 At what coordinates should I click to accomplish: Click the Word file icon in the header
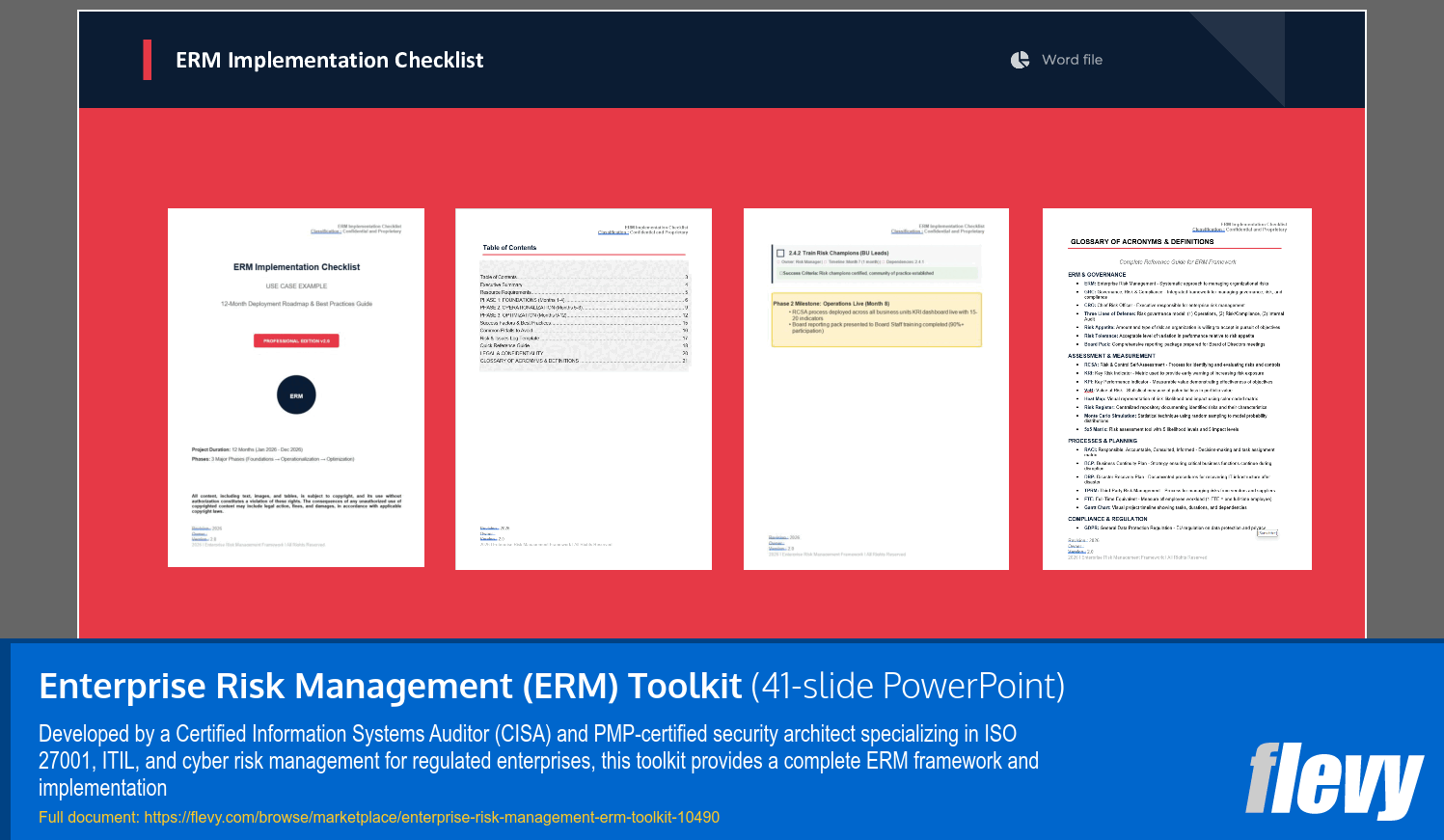pyautogui.click(x=1020, y=59)
